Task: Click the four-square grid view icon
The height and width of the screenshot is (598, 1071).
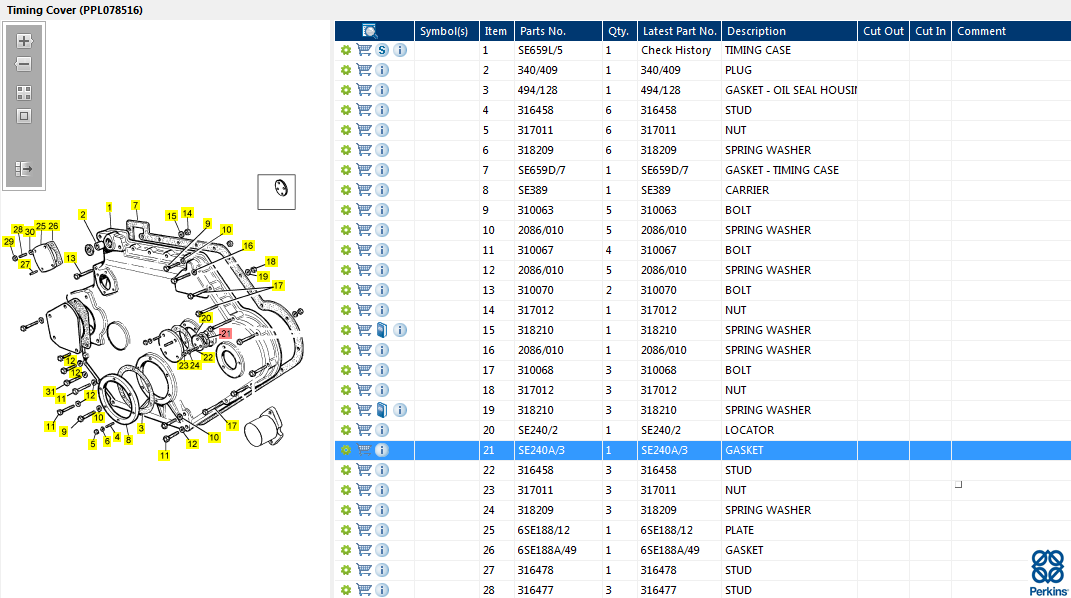Action: point(24,92)
